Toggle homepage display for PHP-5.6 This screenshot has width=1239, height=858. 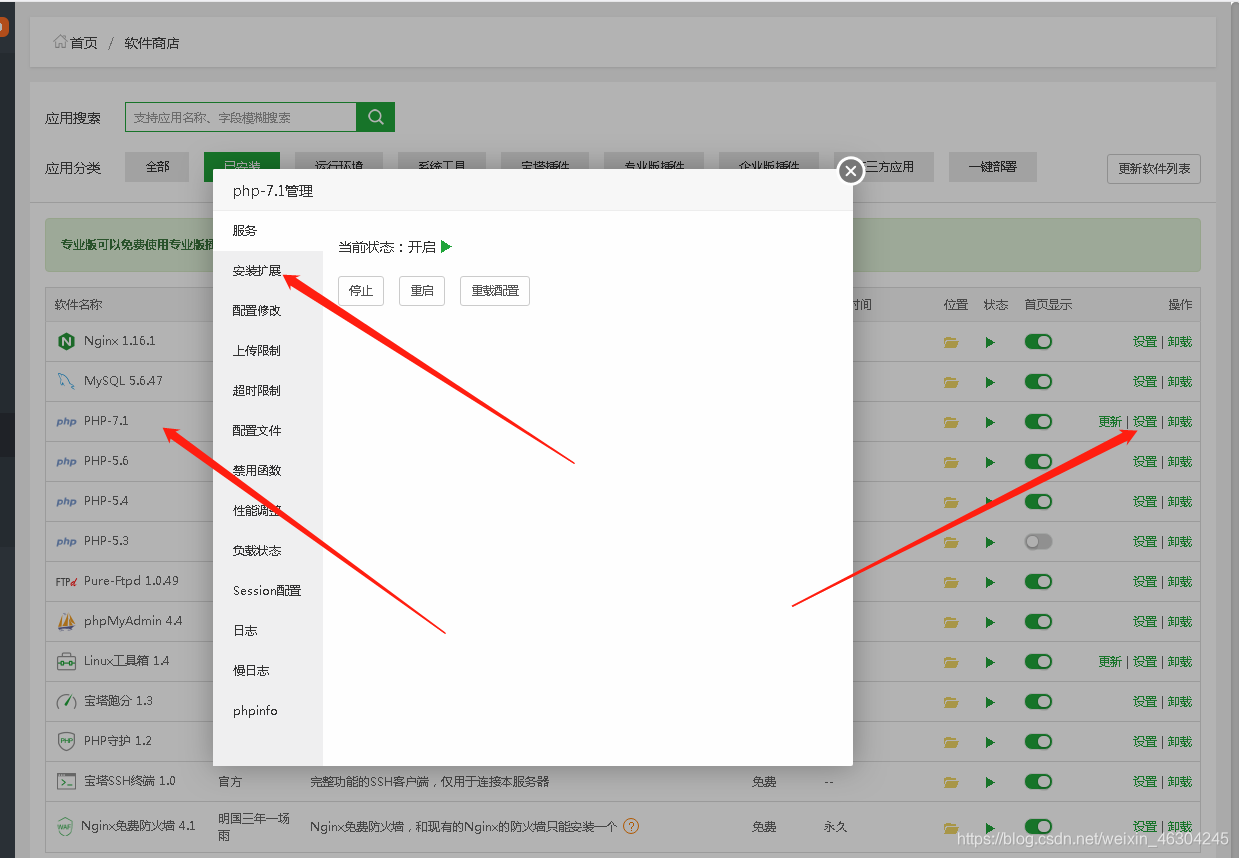tap(1038, 462)
